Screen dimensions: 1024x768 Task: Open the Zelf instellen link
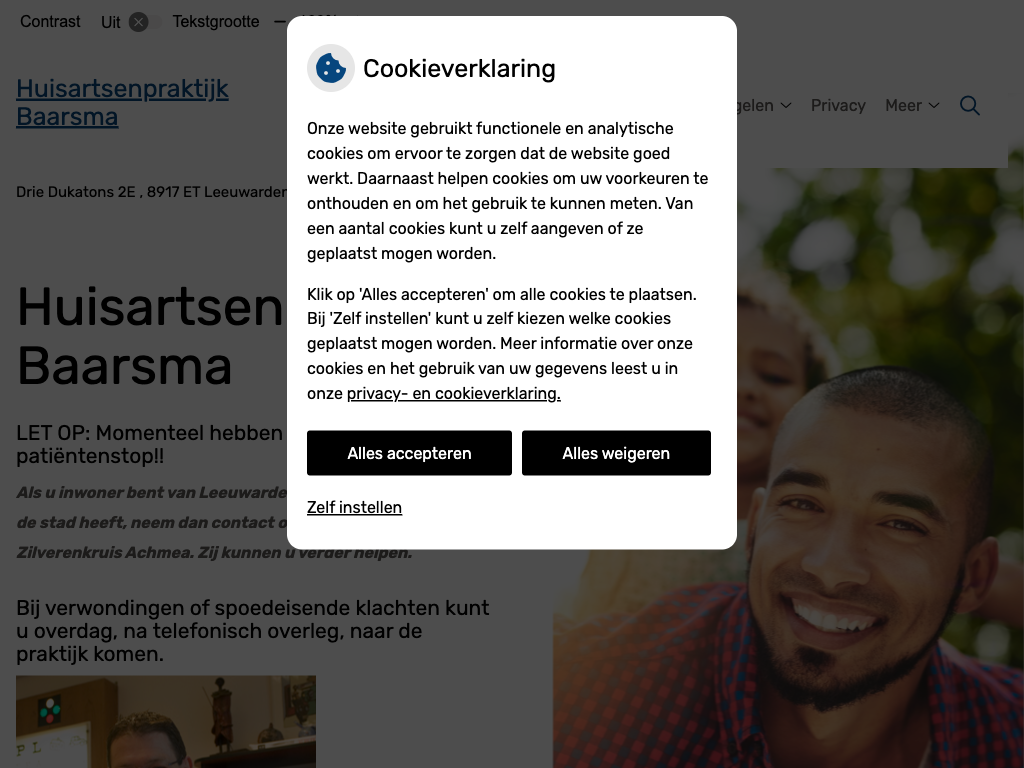tap(355, 507)
